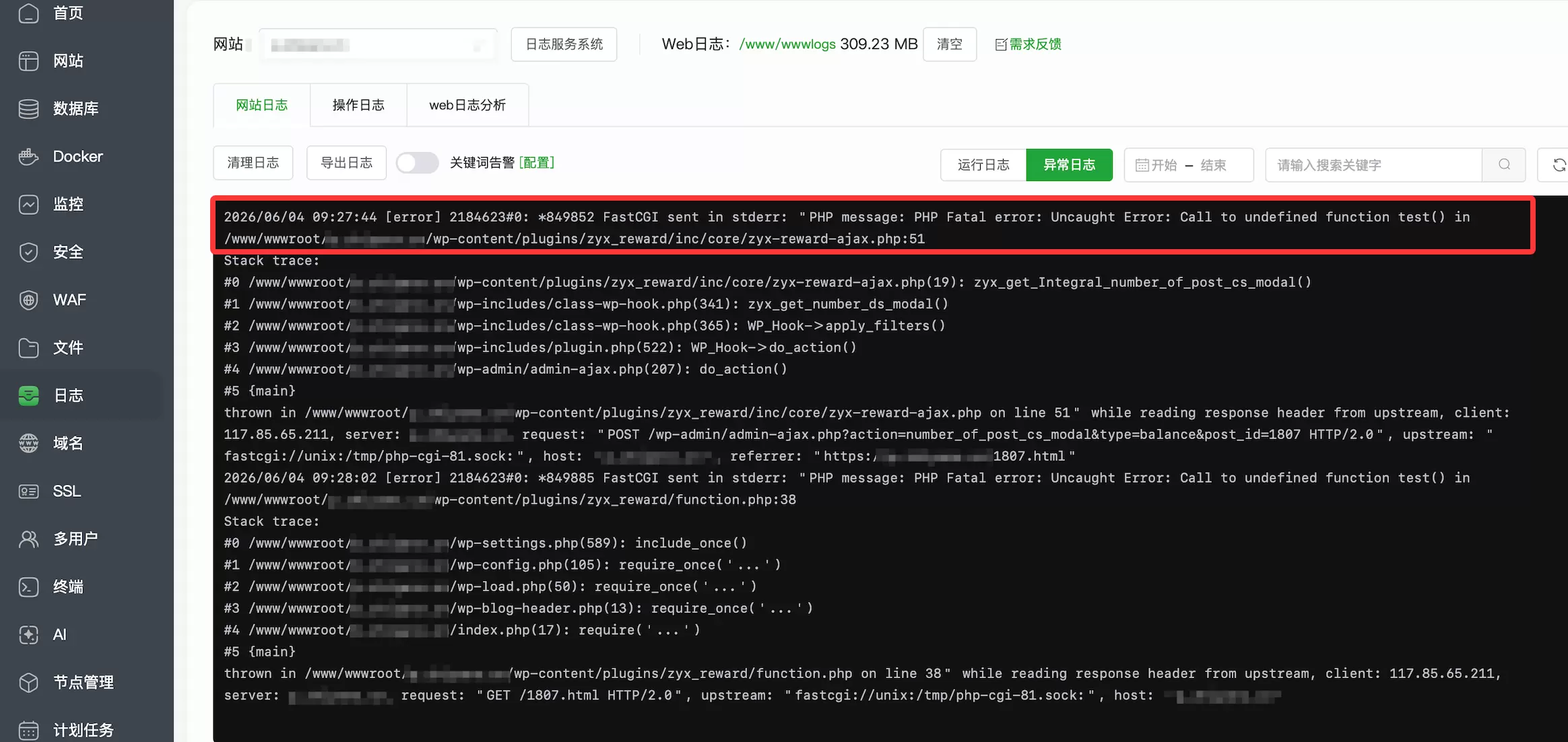Switch to the 操作日志 tab
The image size is (1568, 742).
[x=358, y=105]
